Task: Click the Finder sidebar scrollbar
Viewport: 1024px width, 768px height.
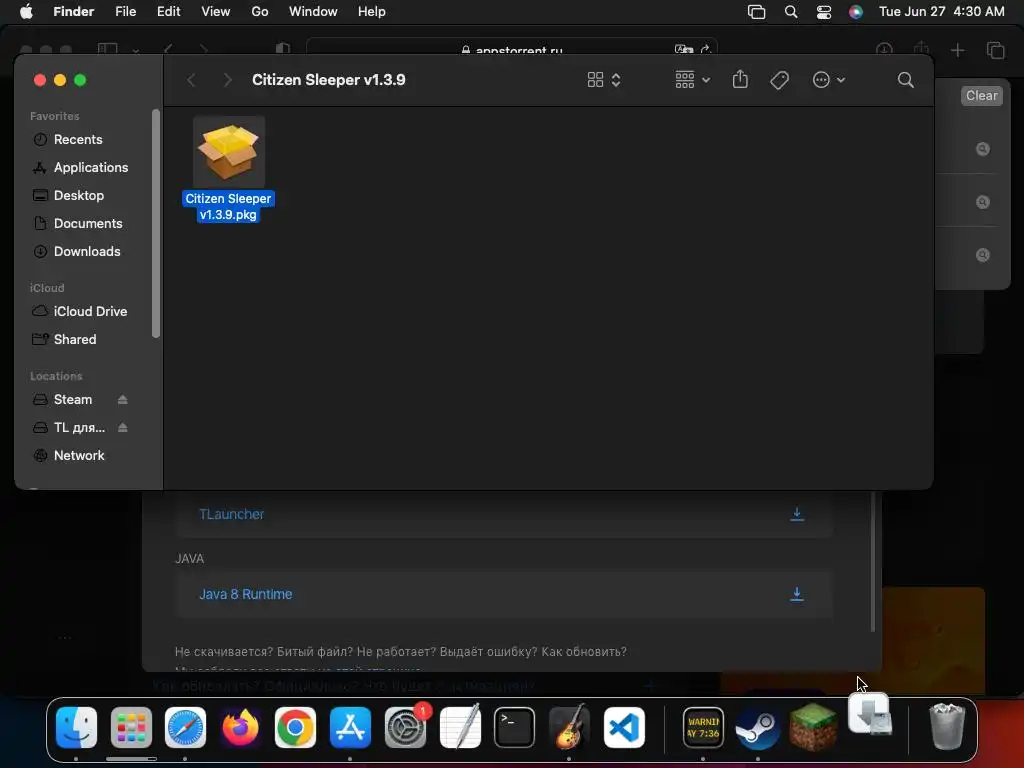Action: [x=155, y=223]
